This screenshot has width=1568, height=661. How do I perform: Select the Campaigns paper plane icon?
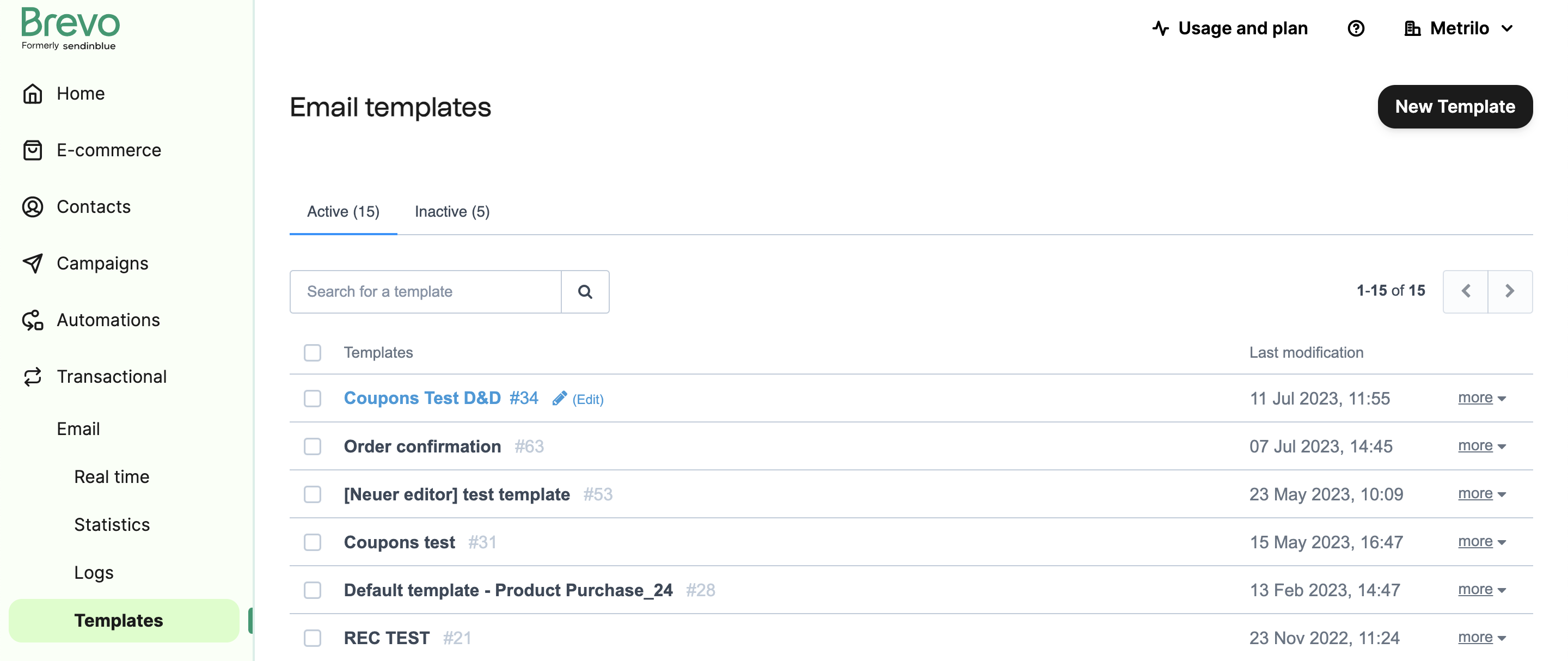pyautogui.click(x=32, y=264)
